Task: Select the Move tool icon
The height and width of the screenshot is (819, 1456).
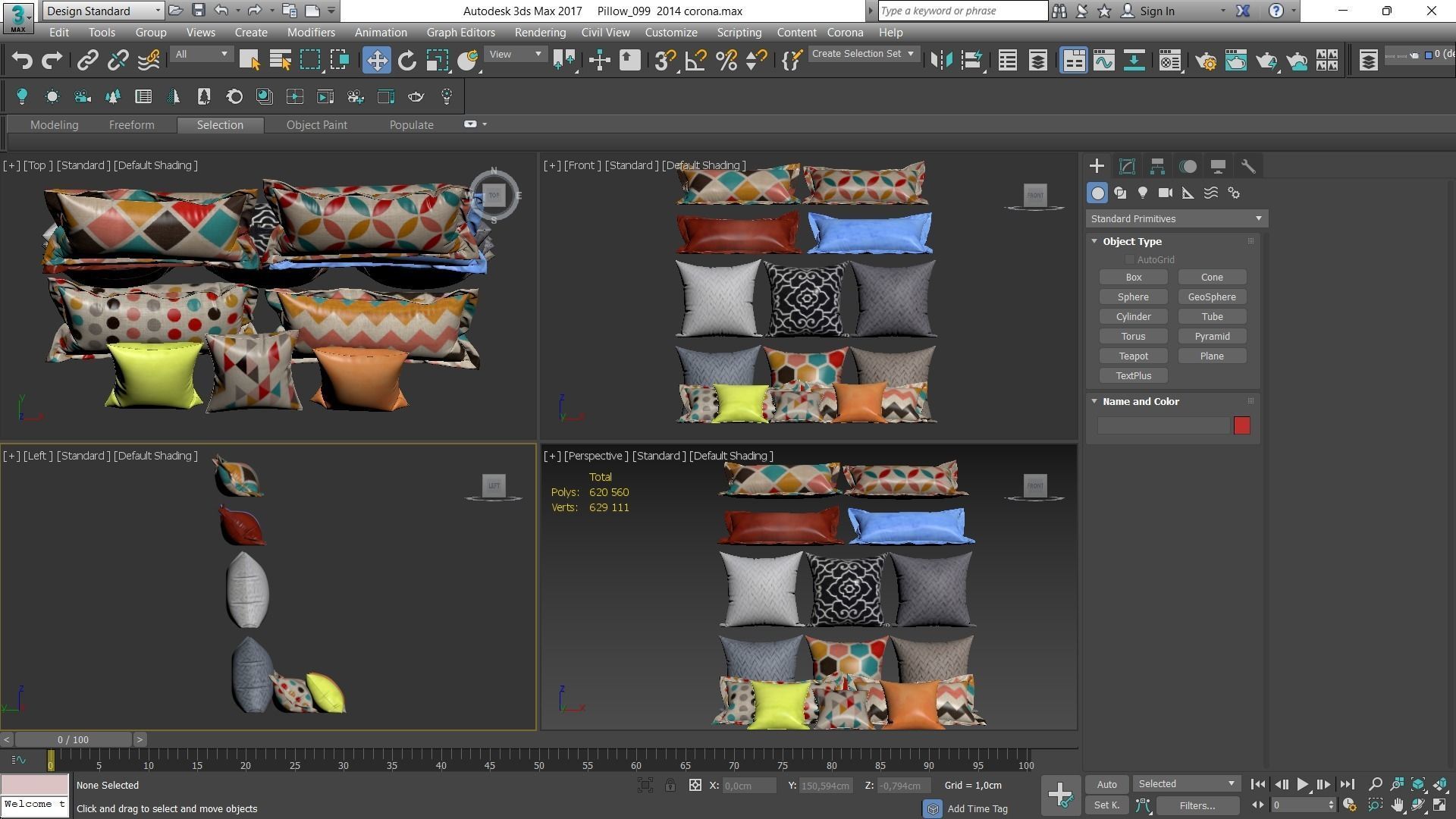Action: 376,61
